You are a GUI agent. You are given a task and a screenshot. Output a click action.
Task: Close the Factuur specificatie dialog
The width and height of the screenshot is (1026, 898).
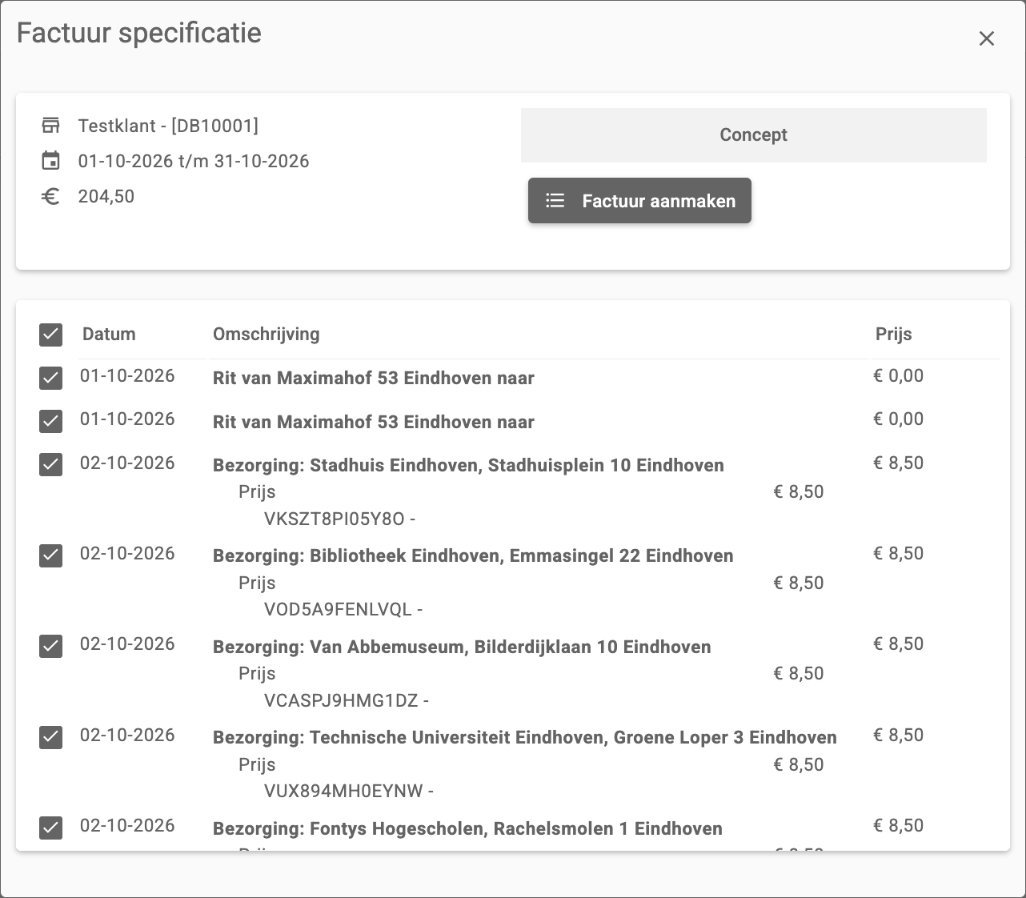point(986,39)
